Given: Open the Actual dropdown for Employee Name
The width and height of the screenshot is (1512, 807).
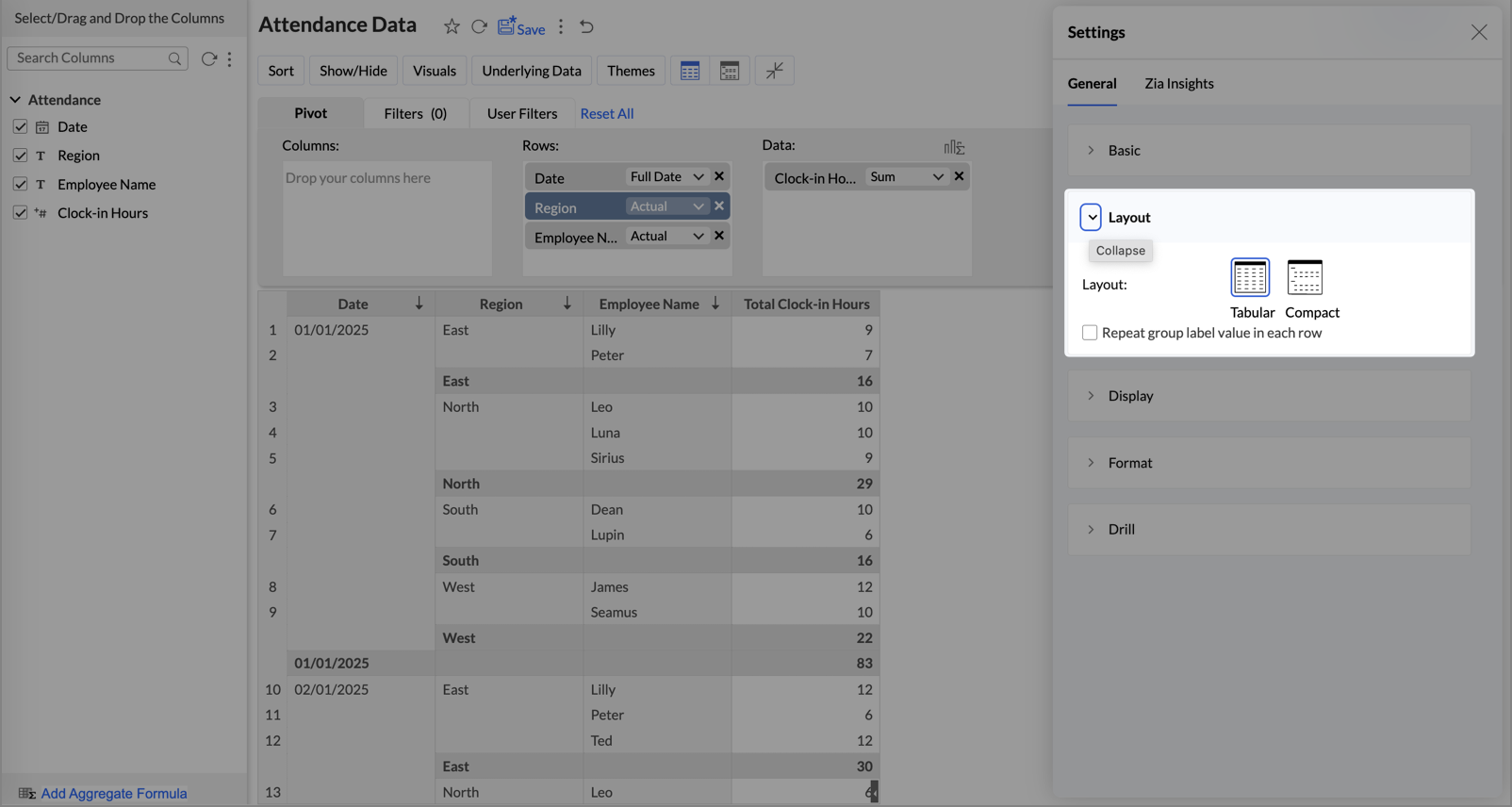Looking at the screenshot, I should 666,236.
